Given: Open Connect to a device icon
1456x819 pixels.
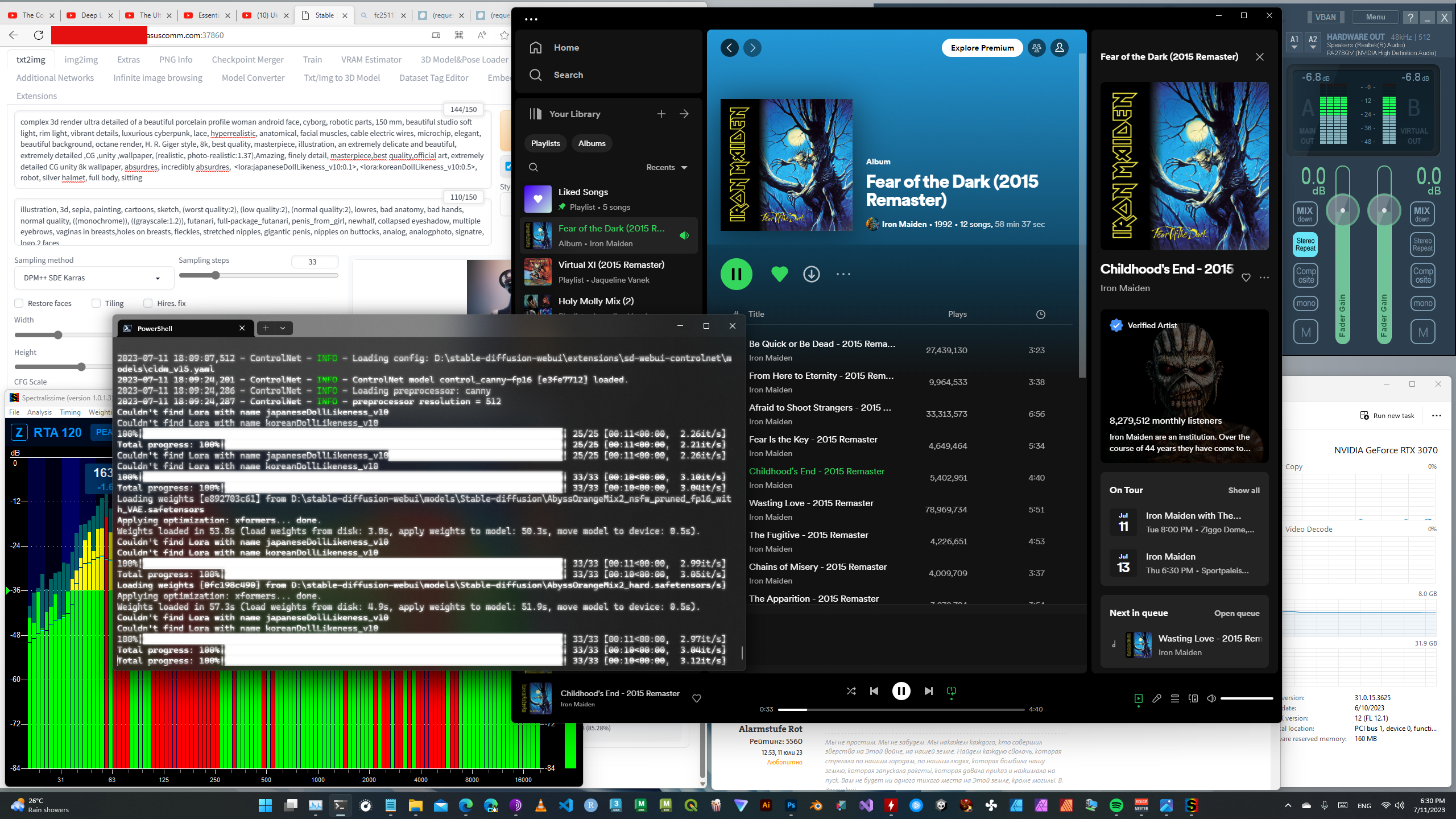Looking at the screenshot, I should pos(1193,698).
